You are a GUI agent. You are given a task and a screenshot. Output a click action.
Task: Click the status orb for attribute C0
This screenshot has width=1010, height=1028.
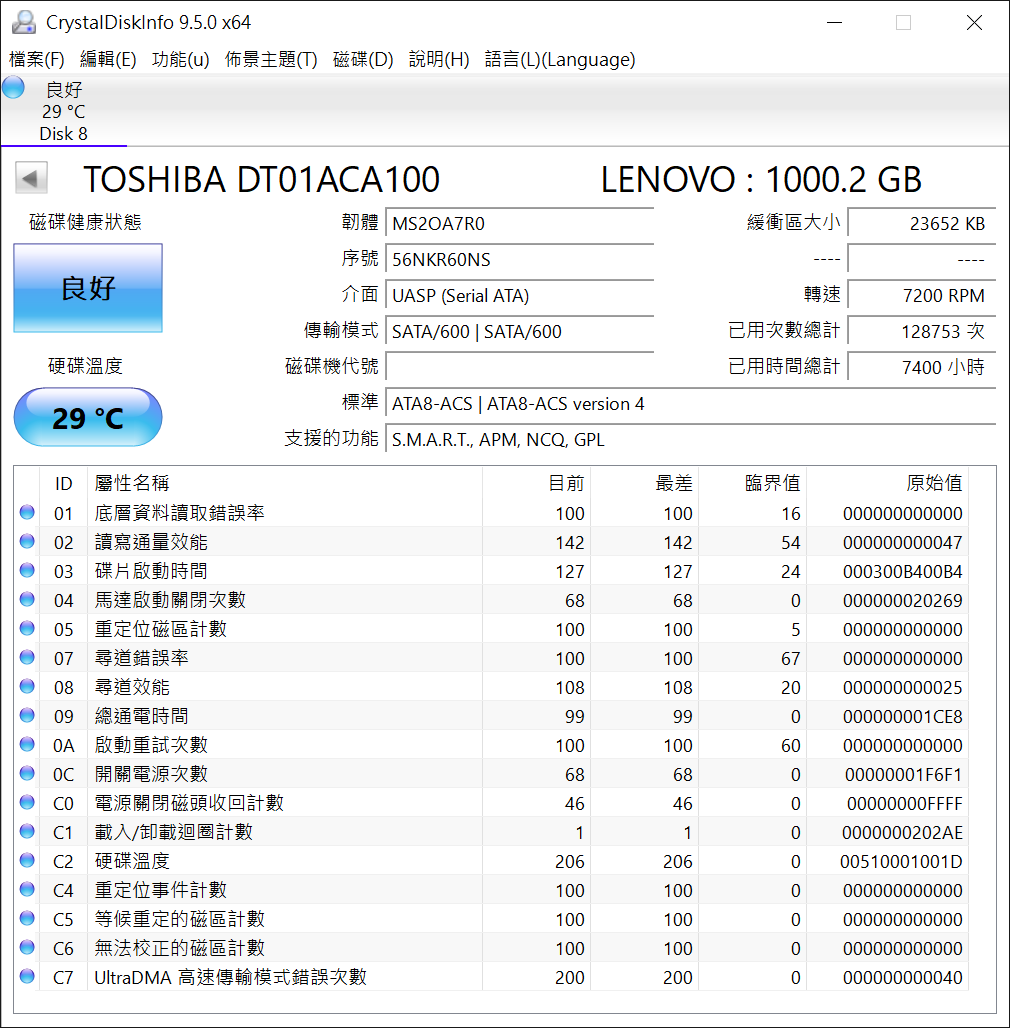tap(27, 802)
